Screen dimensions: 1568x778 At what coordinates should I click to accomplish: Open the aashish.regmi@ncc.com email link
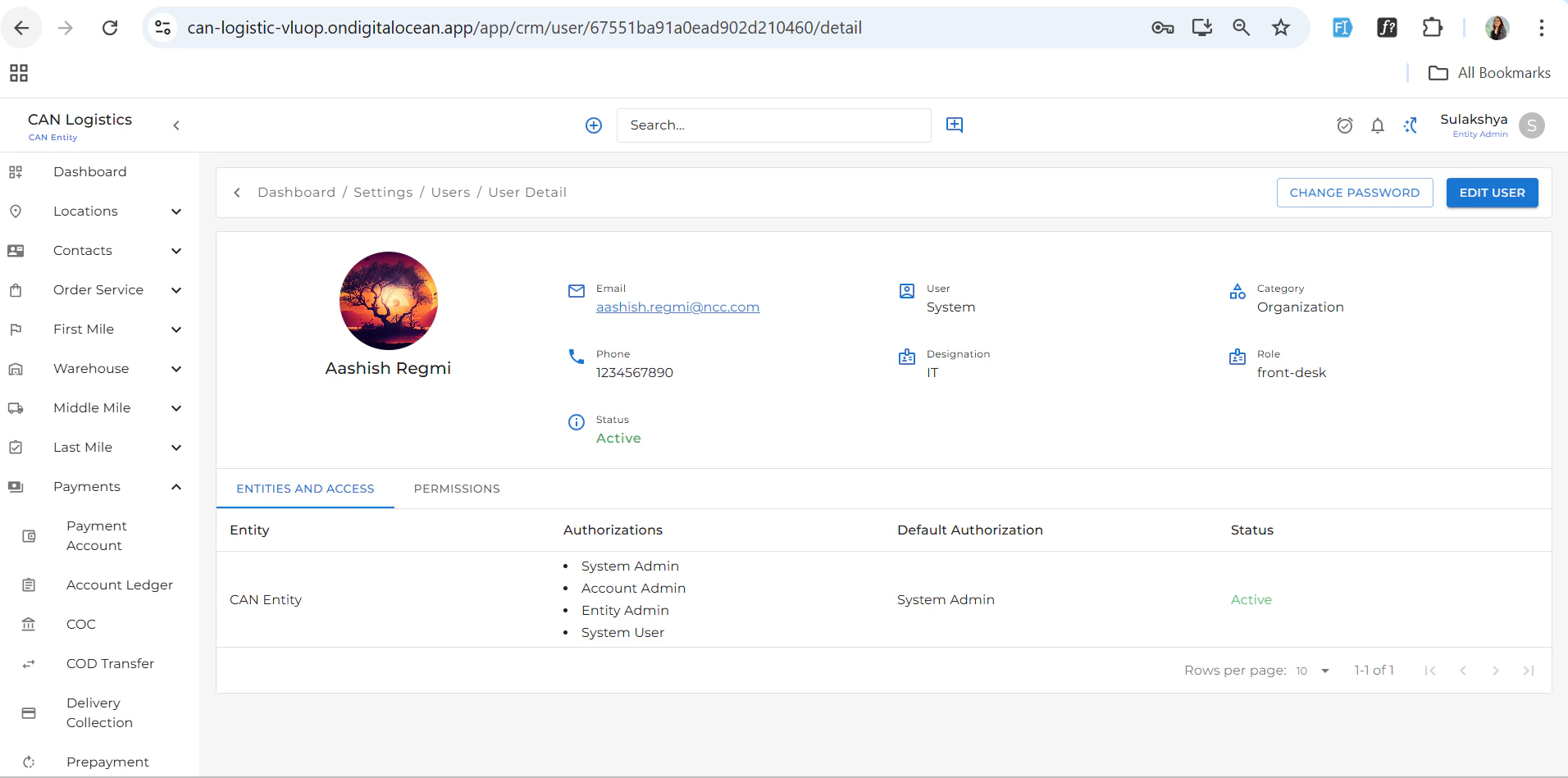[677, 307]
